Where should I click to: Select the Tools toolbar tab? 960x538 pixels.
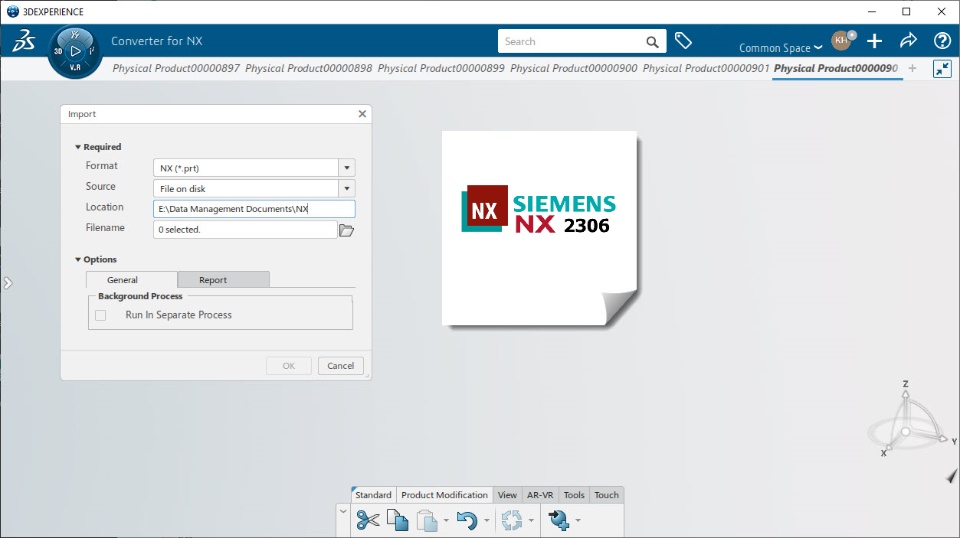(x=574, y=495)
